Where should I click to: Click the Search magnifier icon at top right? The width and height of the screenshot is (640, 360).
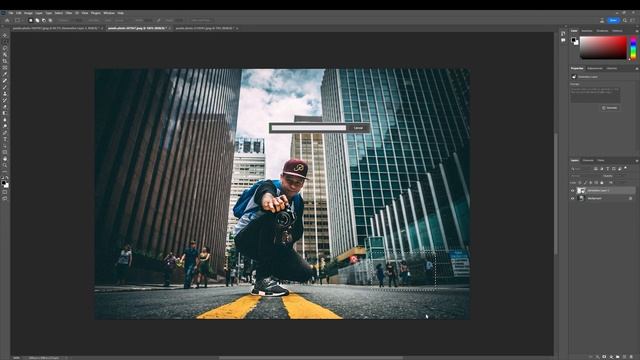625,20
